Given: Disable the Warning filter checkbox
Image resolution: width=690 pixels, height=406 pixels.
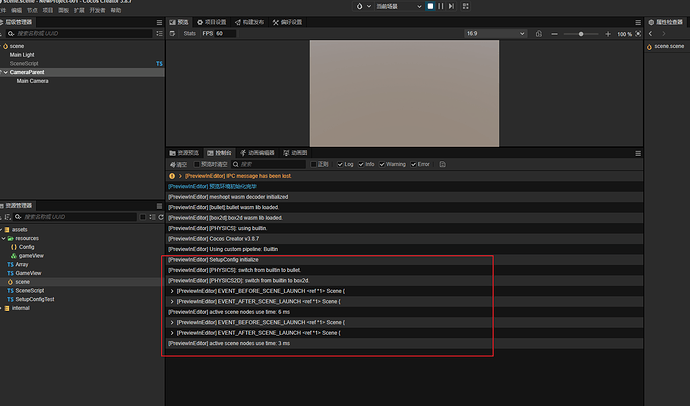Looking at the screenshot, I should coord(382,164).
